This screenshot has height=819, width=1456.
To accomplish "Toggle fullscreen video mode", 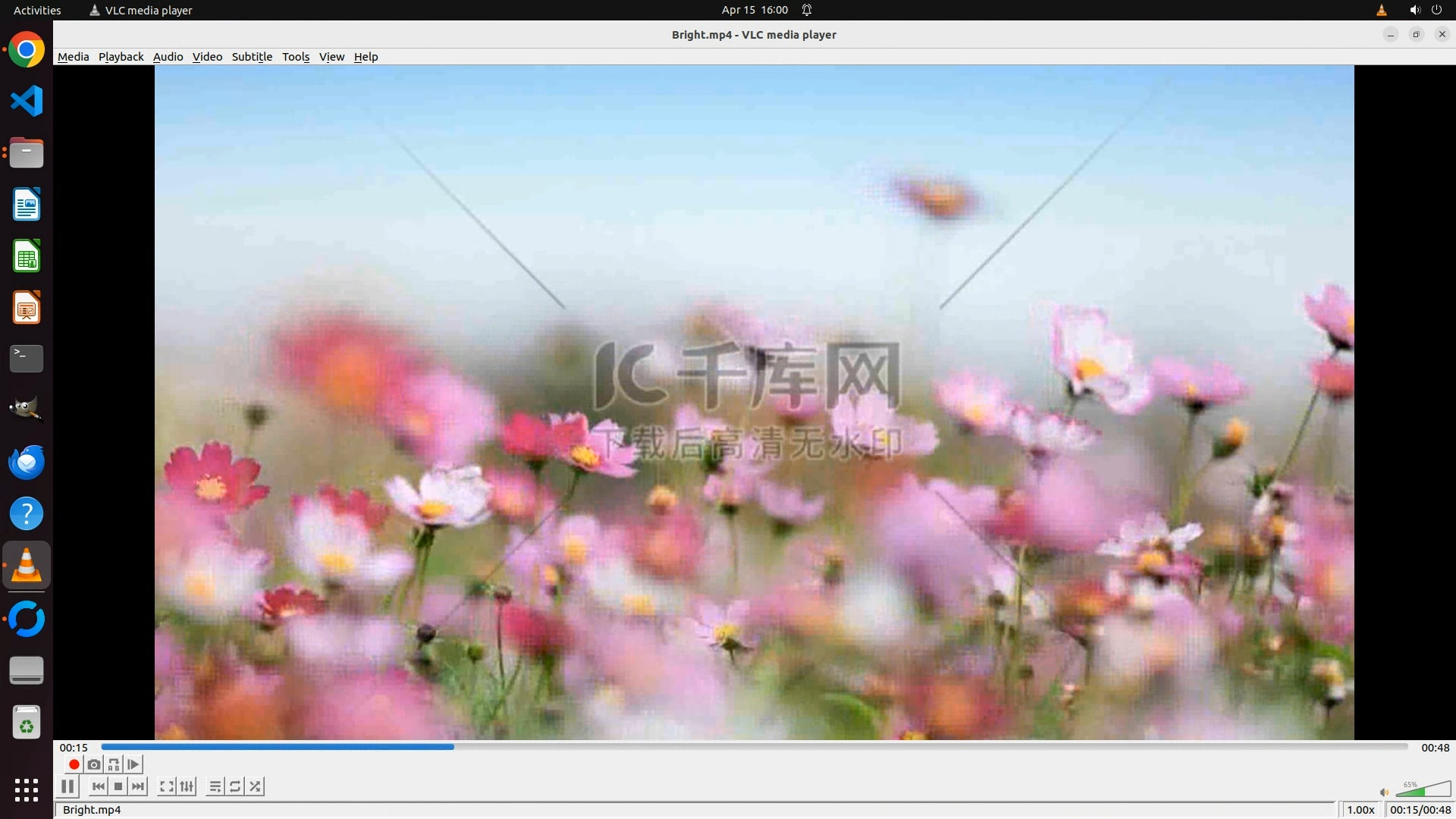I will [167, 786].
